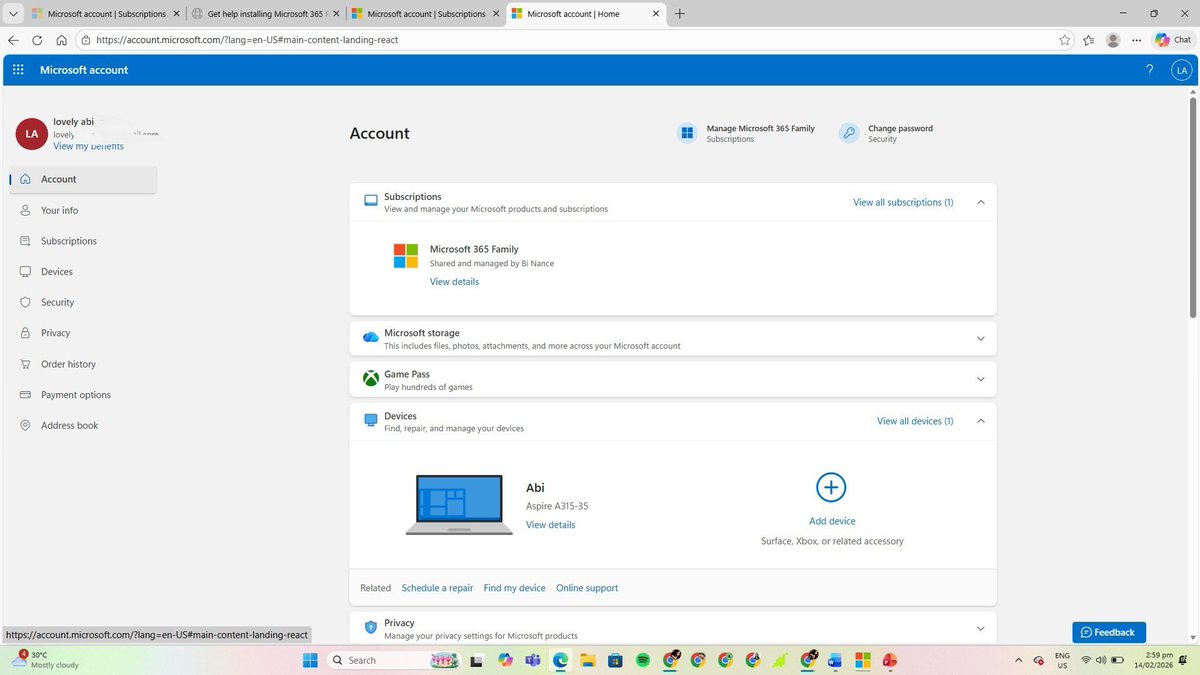Open the browser Favorites list icon
The width and height of the screenshot is (1200, 675).
(x=1088, y=40)
